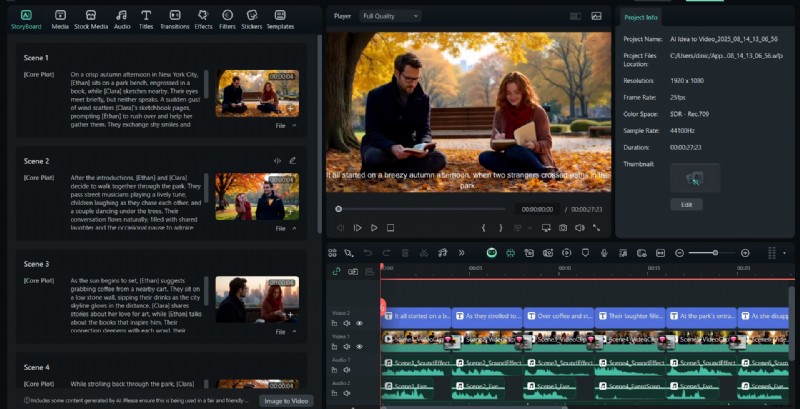The width and height of the screenshot is (800, 409).
Task: Click the player volume speaker icon
Action: click(580, 228)
